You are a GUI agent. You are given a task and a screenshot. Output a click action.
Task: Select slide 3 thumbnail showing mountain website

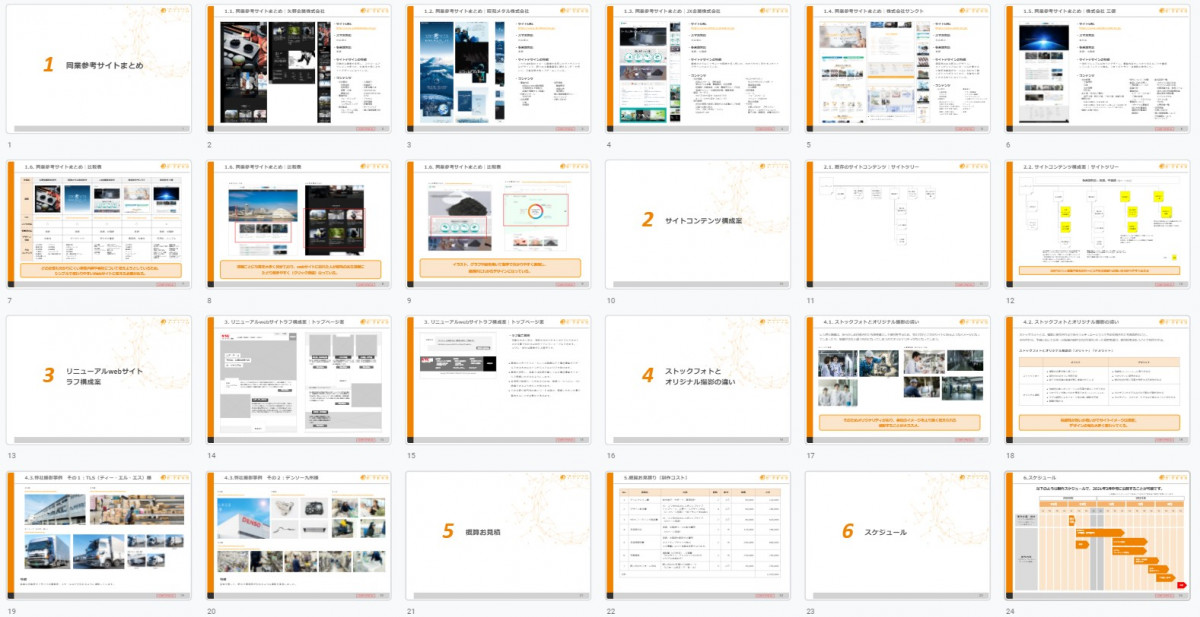point(498,68)
